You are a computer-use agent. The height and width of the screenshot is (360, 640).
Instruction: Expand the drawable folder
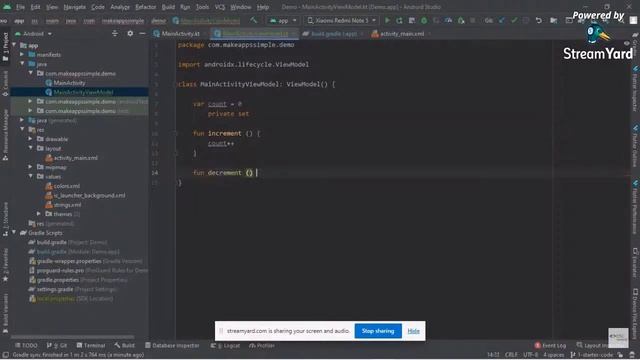point(31,139)
